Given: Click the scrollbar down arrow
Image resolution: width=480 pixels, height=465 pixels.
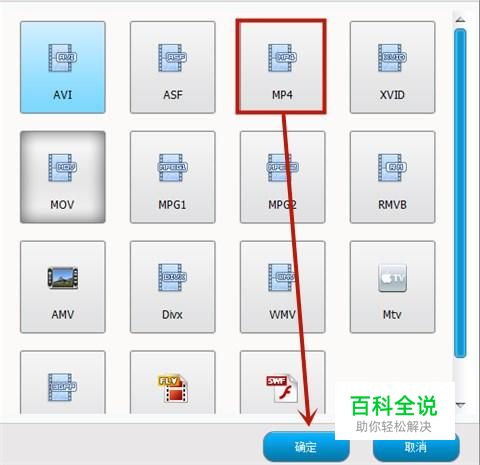Looking at the screenshot, I should point(460,405).
